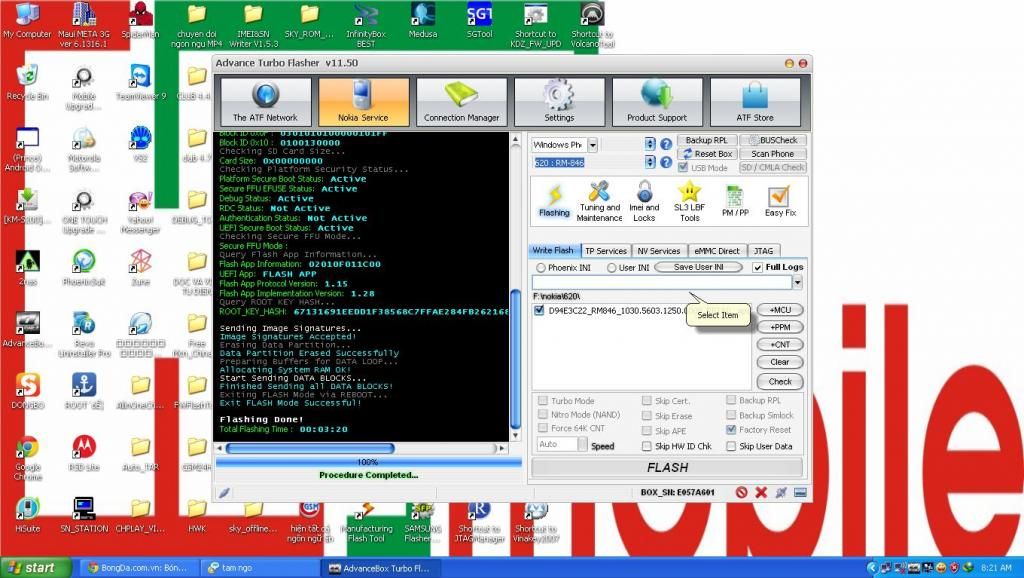Viewport: 1024px width, 578px height.
Task: Open Imei and Locks section
Action: [644, 202]
